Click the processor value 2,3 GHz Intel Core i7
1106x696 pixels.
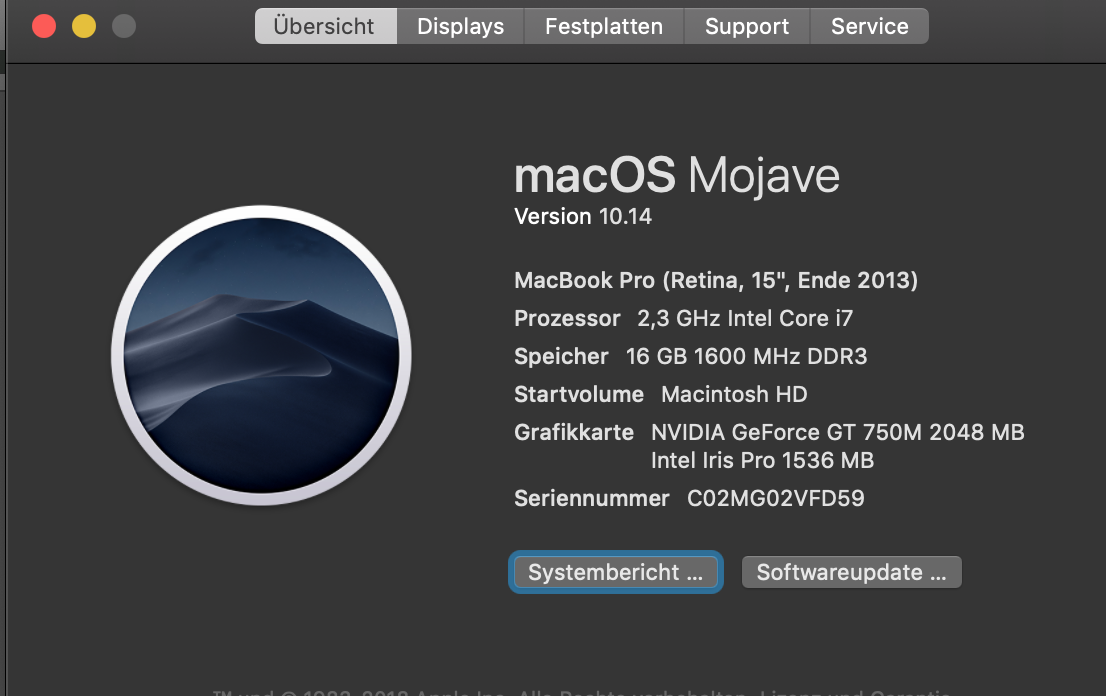(745, 319)
